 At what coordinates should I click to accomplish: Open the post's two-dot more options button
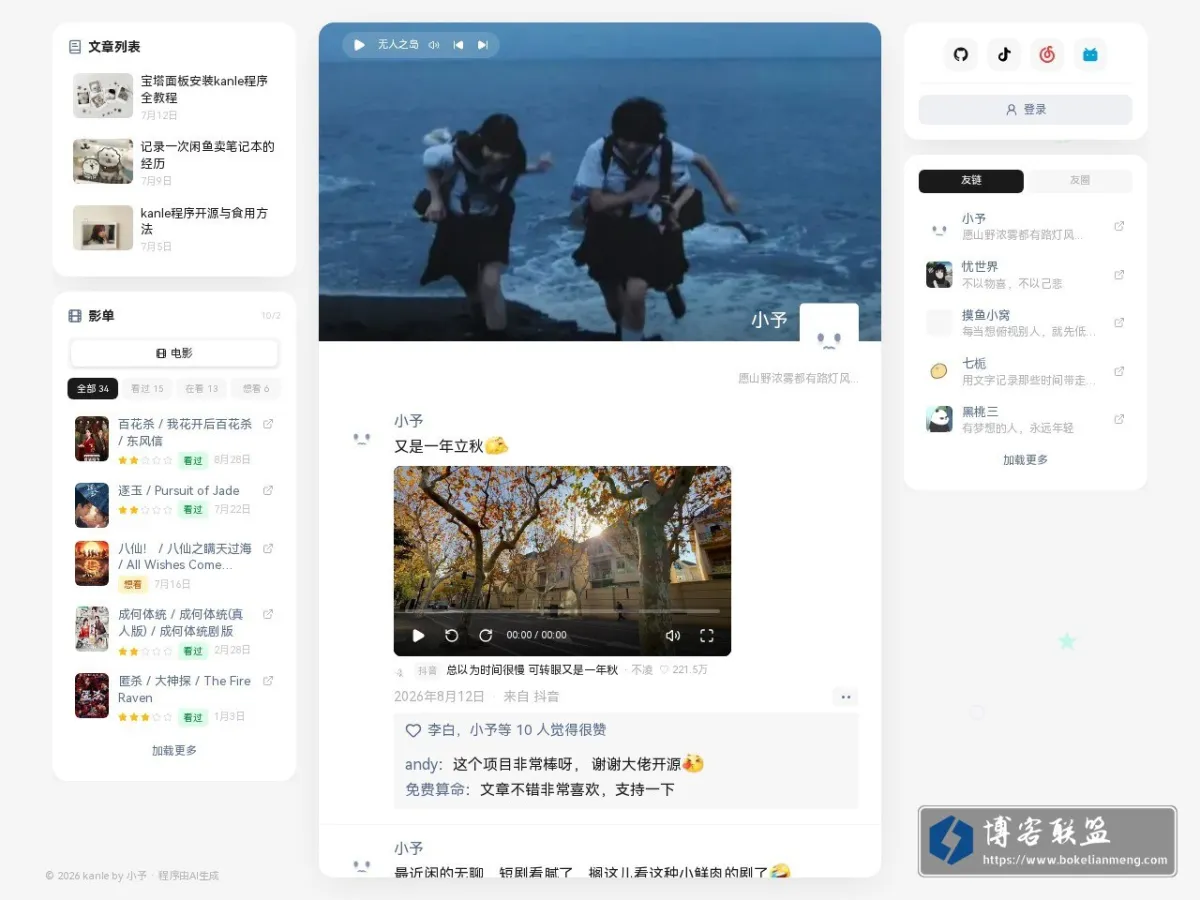(846, 697)
